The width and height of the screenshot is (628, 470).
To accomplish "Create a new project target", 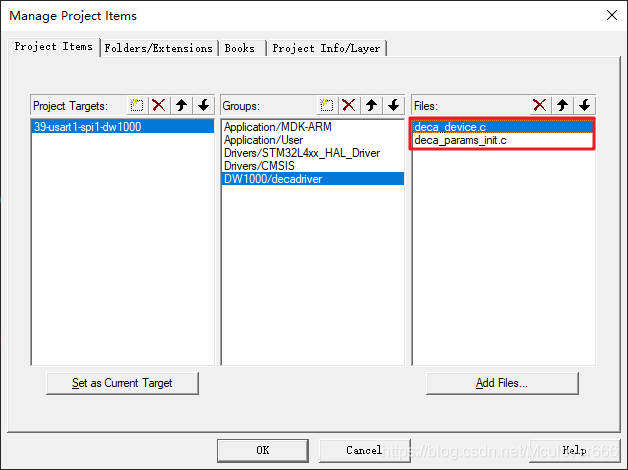I will point(137,106).
